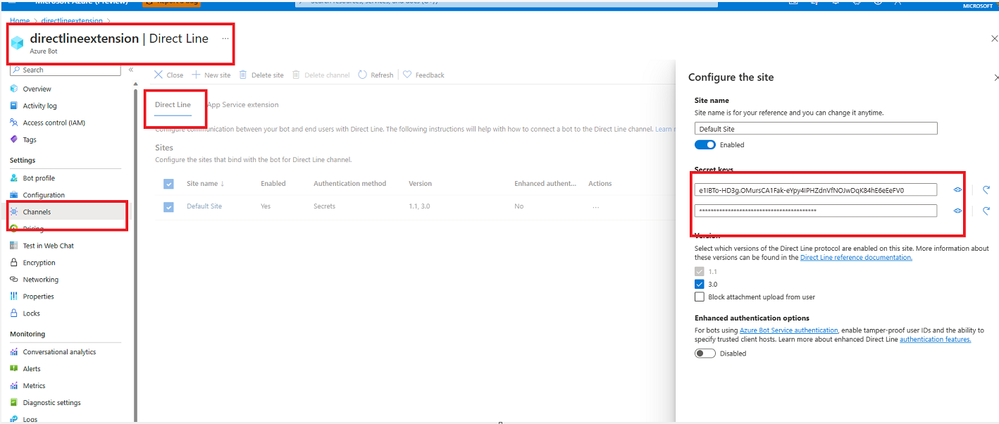This screenshot has height=424, width=999.
Task: Click the first secret key field
Action: tap(816, 190)
